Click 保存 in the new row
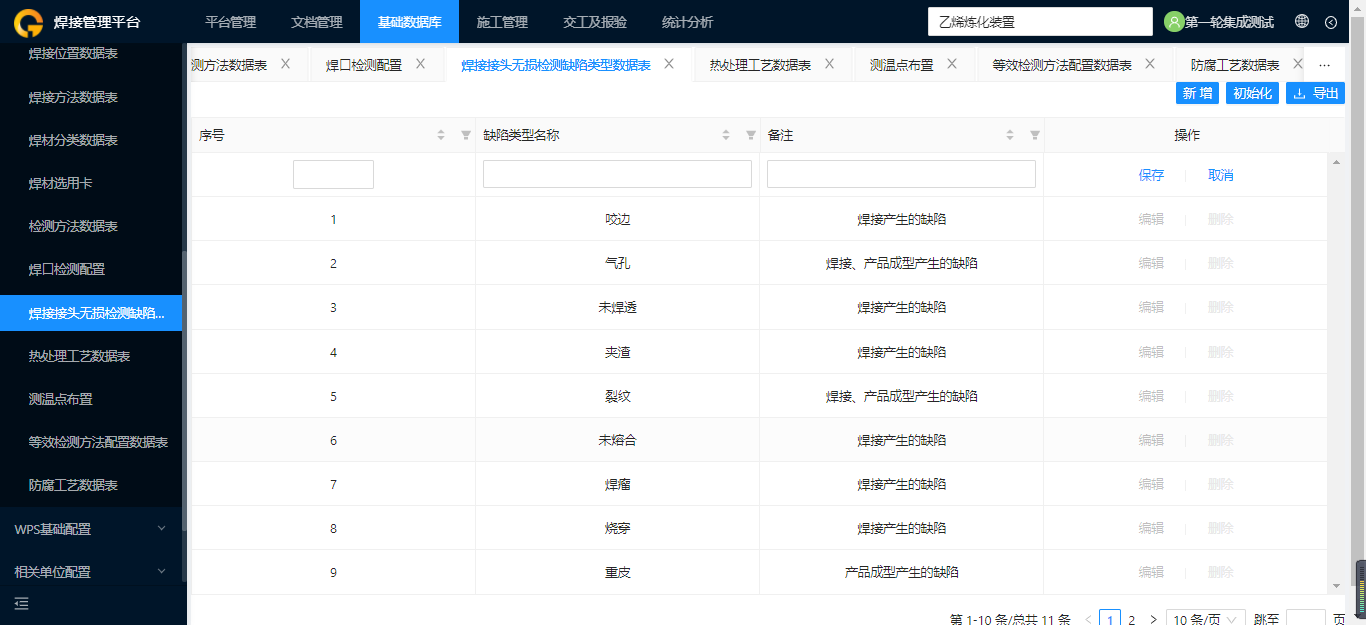1366x625 pixels. (x=1151, y=175)
